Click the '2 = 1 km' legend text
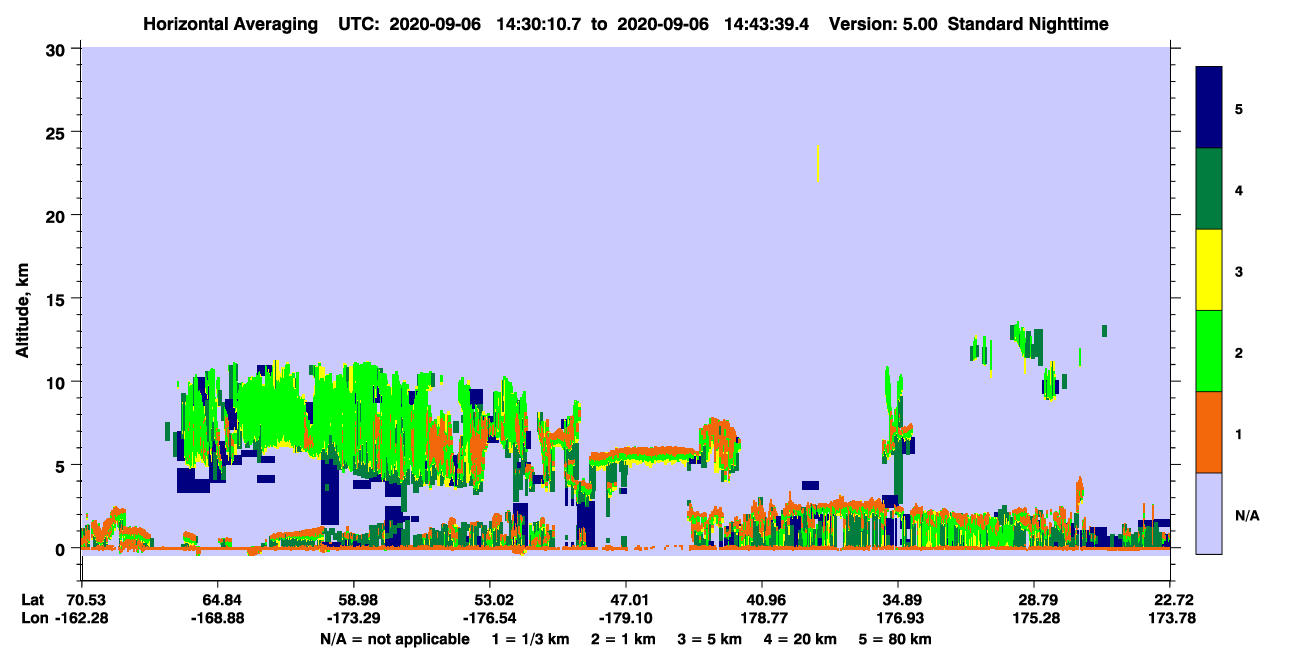The width and height of the screenshot is (1300, 667). coord(624,639)
